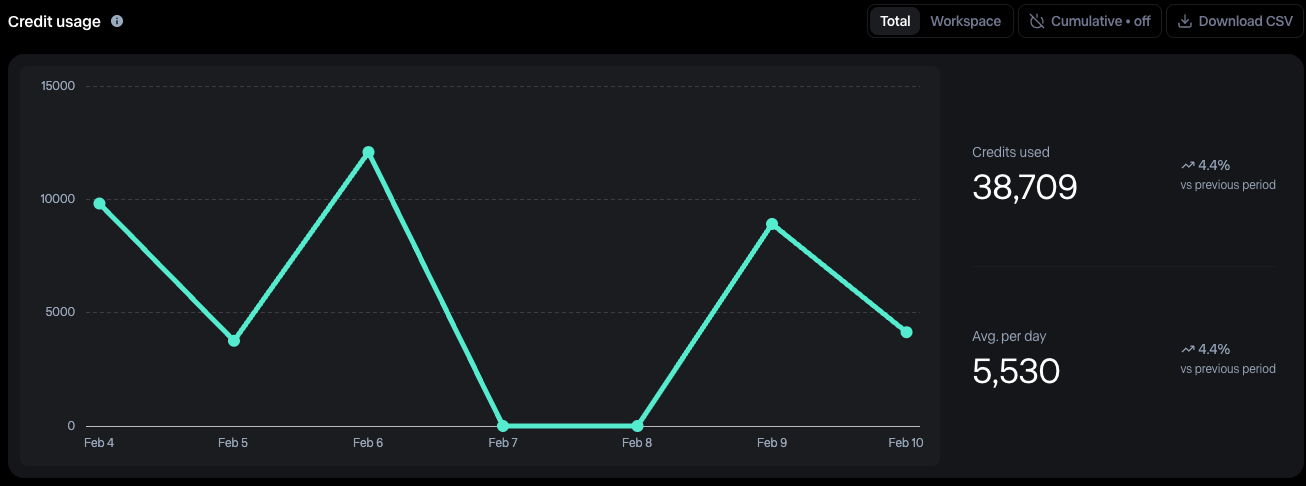Download the usage data as CSV
Viewport: 1306px width, 486px height.
pyautogui.click(x=1234, y=21)
